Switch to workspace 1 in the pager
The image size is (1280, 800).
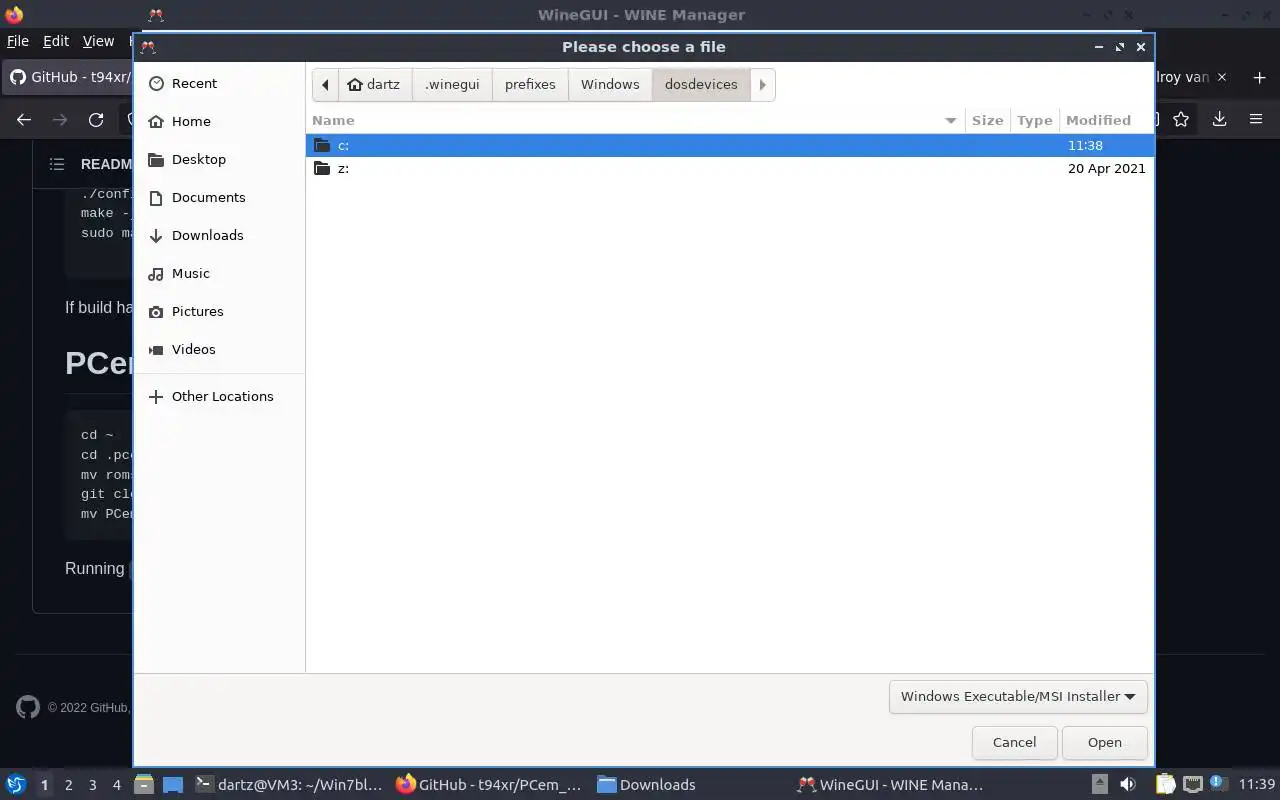tap(44, 785)
